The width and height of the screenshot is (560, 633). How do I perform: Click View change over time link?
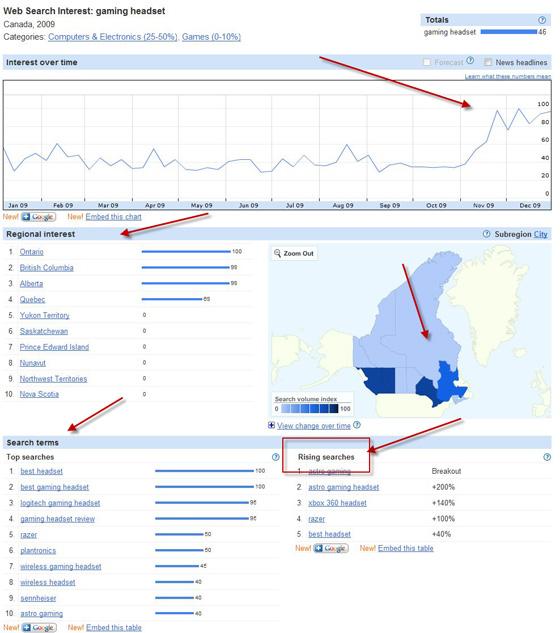(x=314, y=425)
